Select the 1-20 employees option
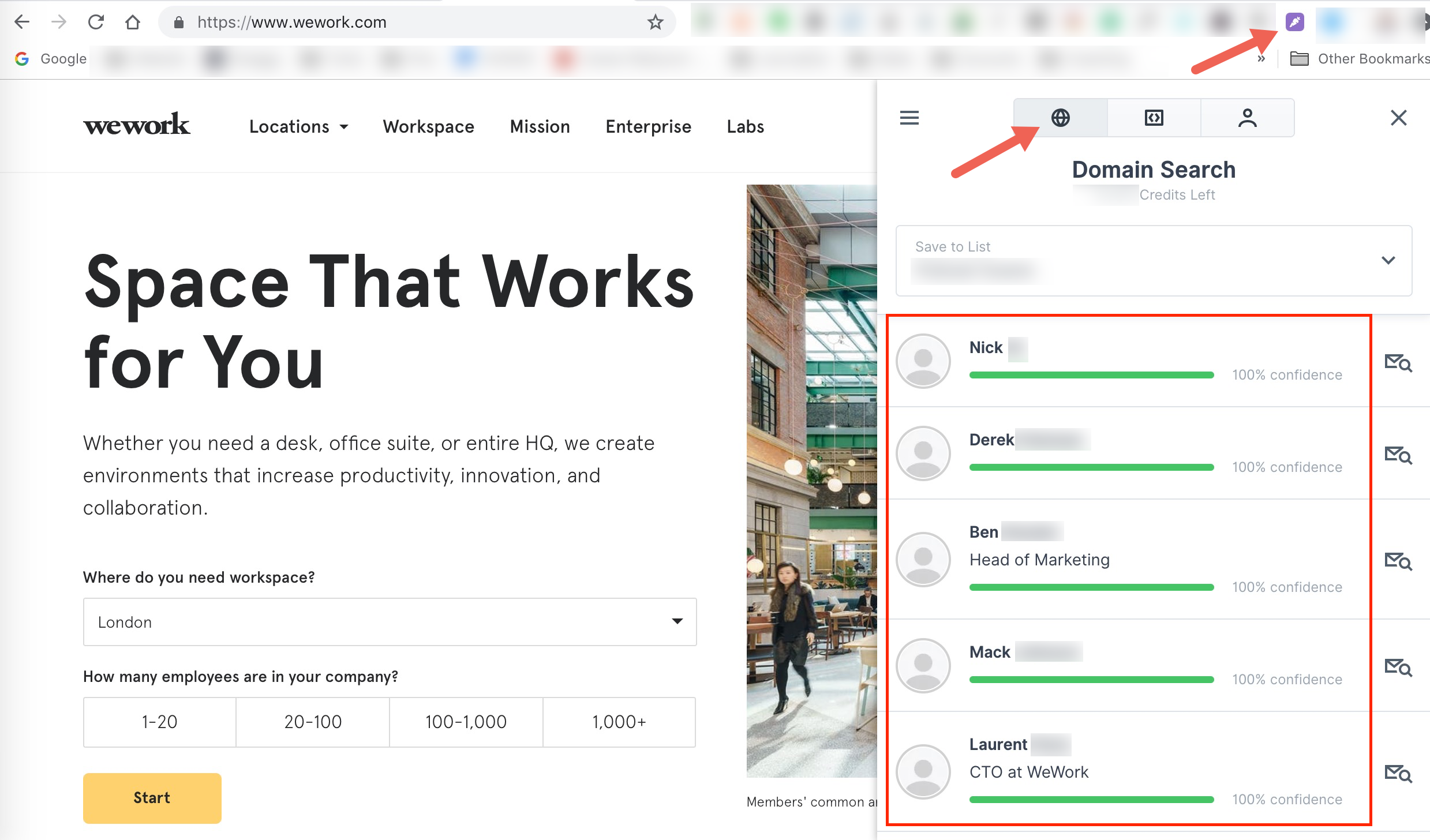 [x=160, y=722]
